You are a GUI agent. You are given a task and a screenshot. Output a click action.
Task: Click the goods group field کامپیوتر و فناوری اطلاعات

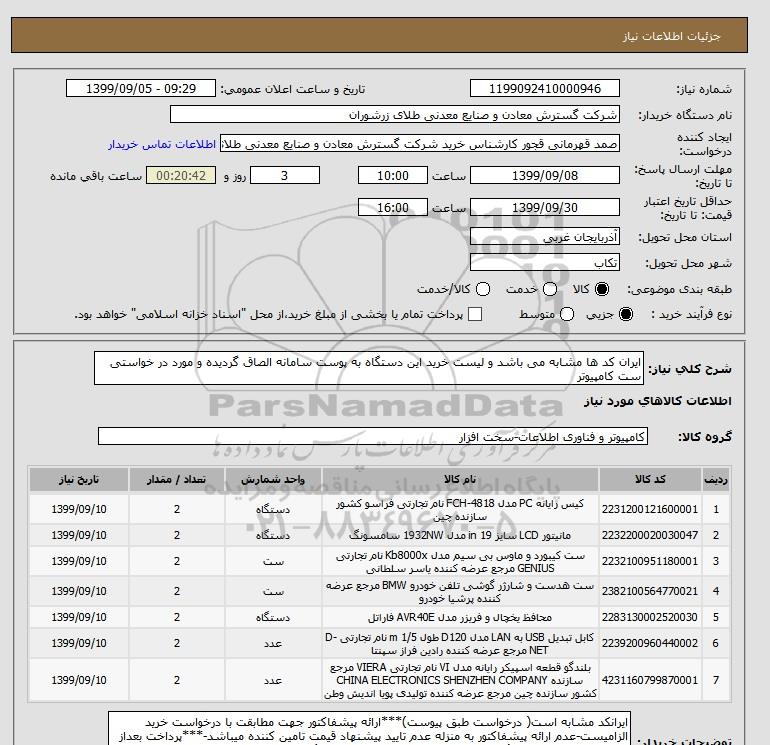[373, 436]
